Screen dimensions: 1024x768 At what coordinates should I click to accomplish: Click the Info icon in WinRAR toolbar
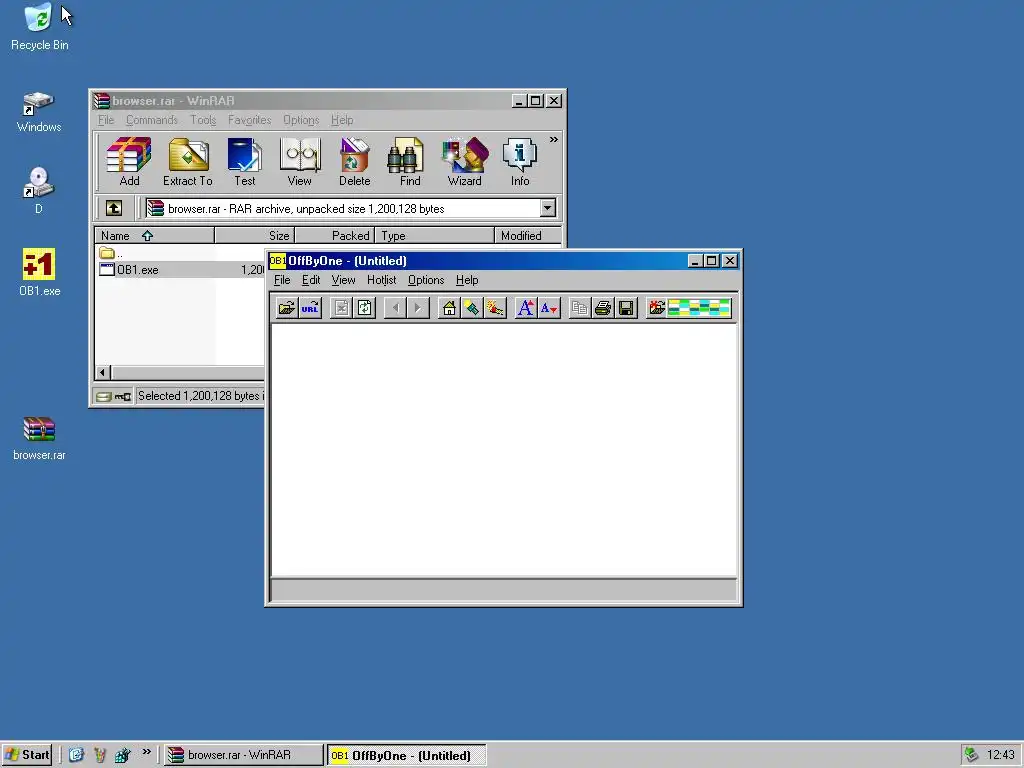[x=520, y=162]
